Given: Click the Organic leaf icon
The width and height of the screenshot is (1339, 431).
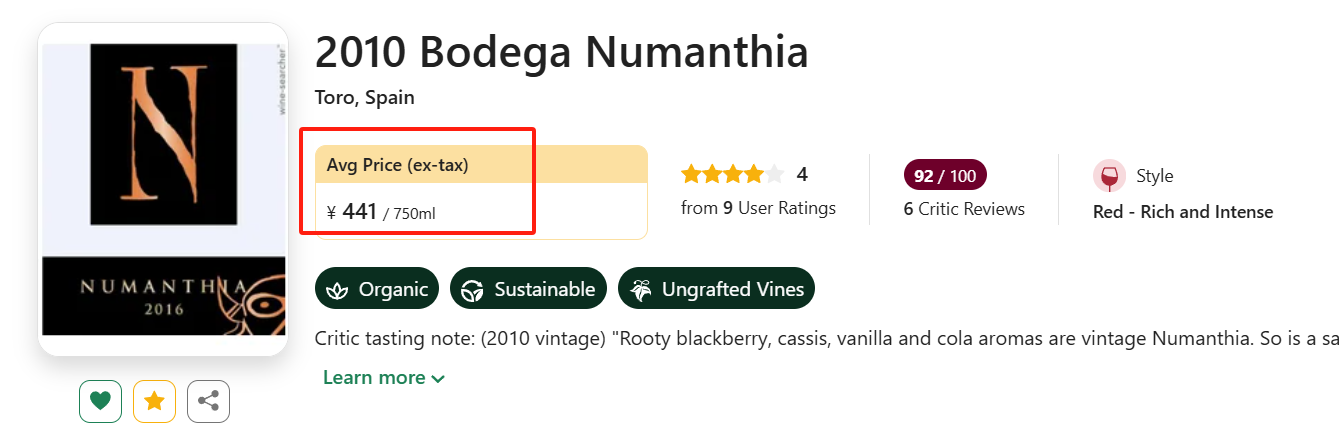Looking at the screenshot, I should tap(338, 290).
